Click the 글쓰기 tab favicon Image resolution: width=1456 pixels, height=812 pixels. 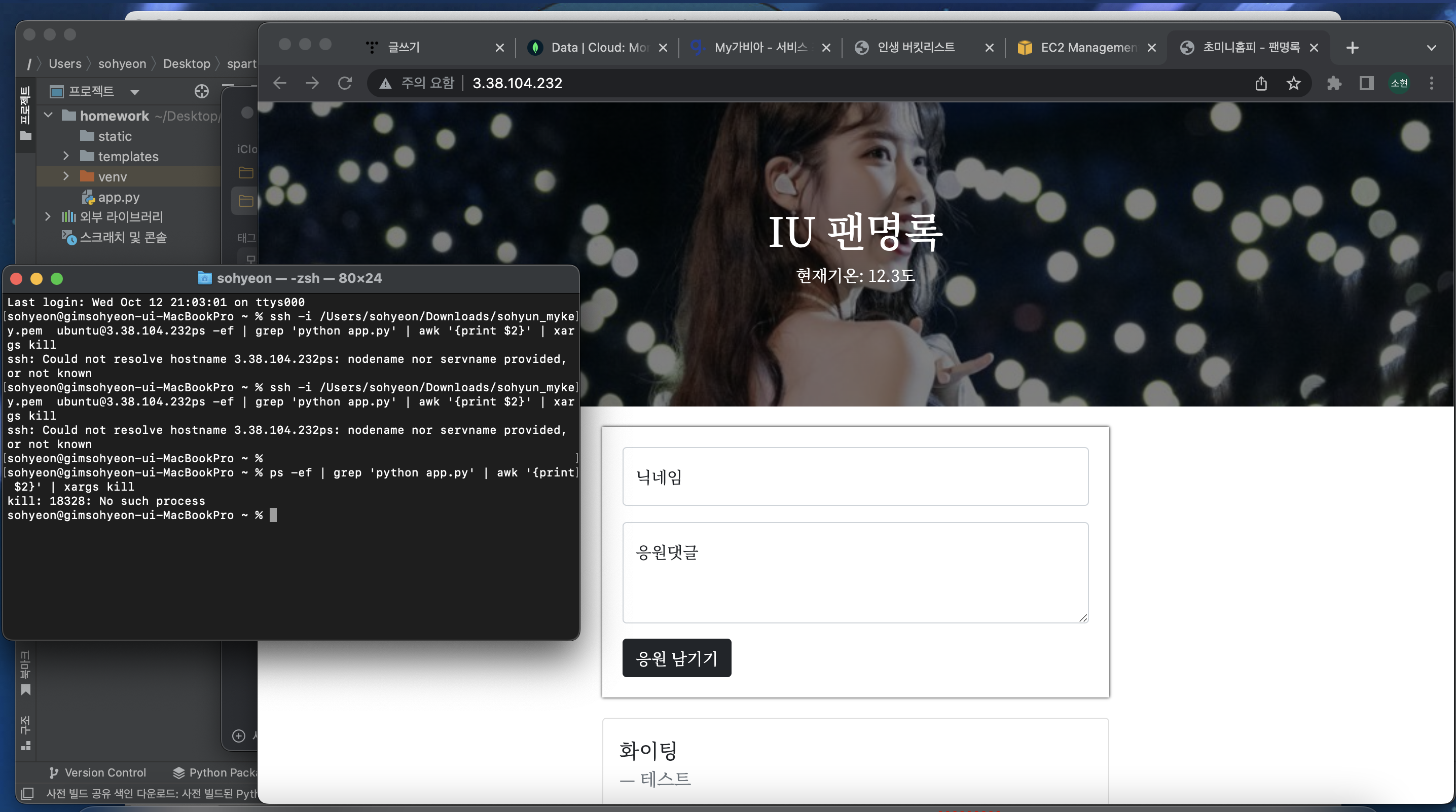coord(372,48)
